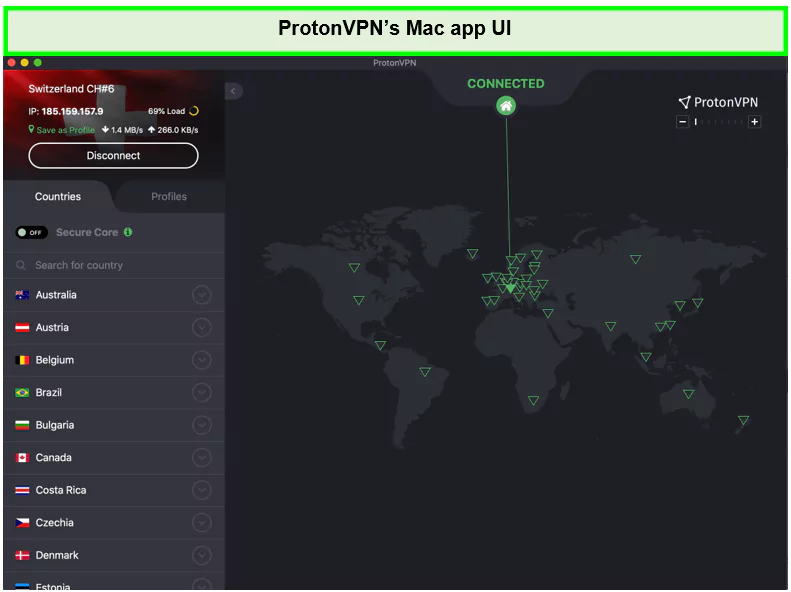Click the Search for country field
Screen dimensions: 791x592
[x=114, y=265]
